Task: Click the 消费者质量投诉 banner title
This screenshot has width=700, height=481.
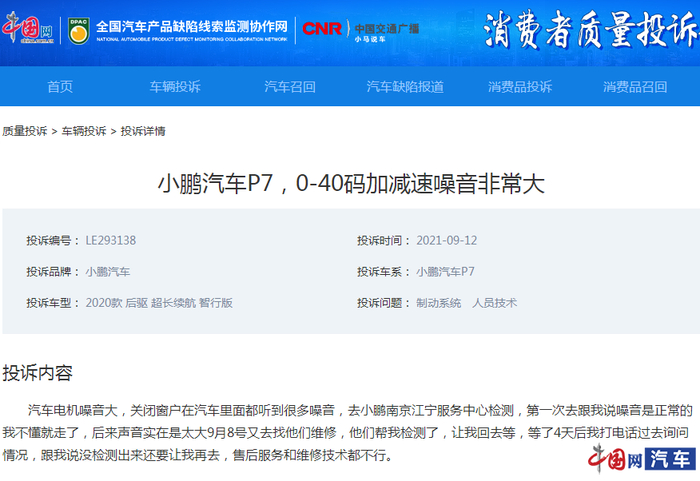Action: point(591,29)
